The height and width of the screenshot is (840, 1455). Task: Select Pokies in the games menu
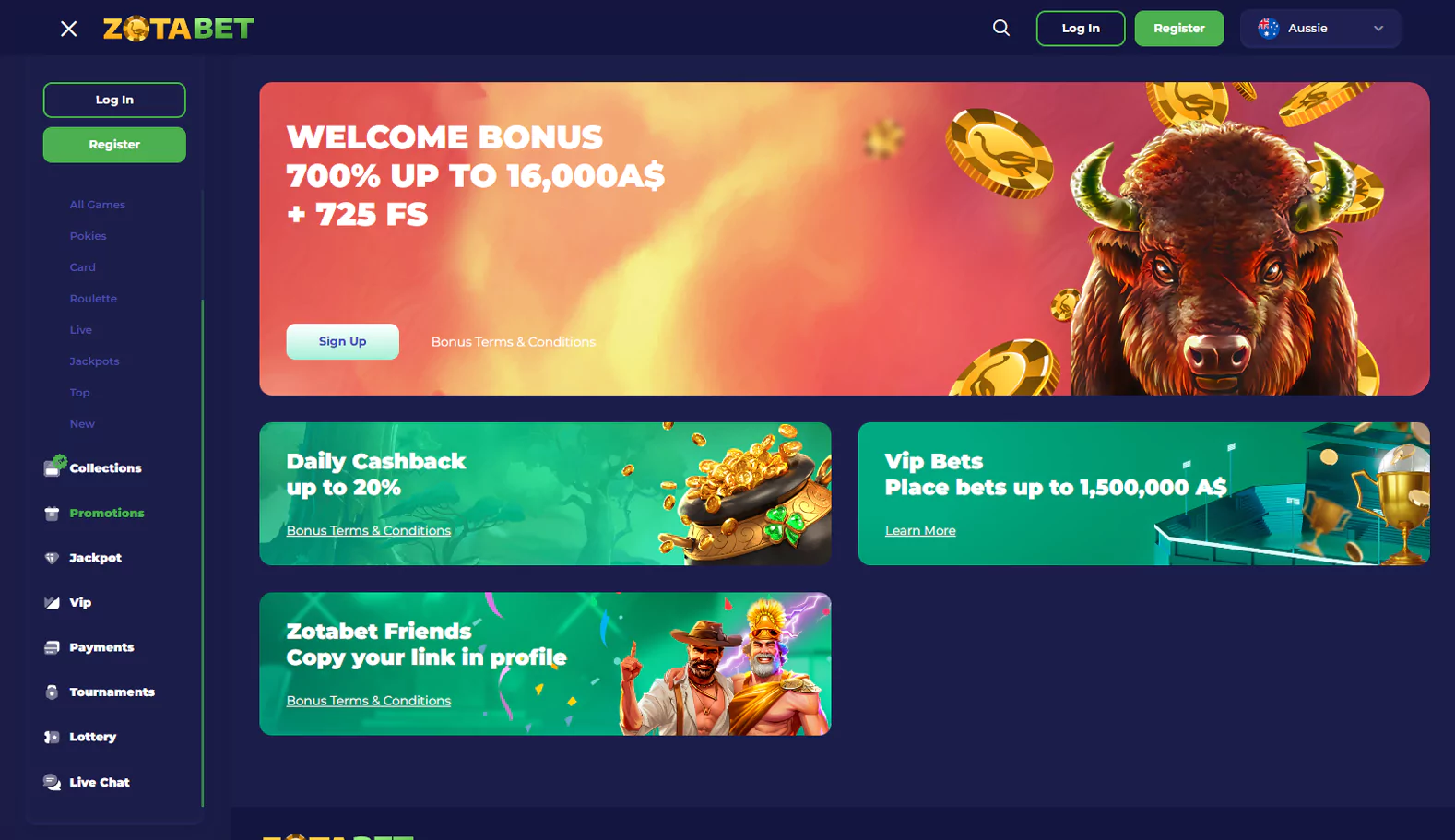(x=89, y=236)
